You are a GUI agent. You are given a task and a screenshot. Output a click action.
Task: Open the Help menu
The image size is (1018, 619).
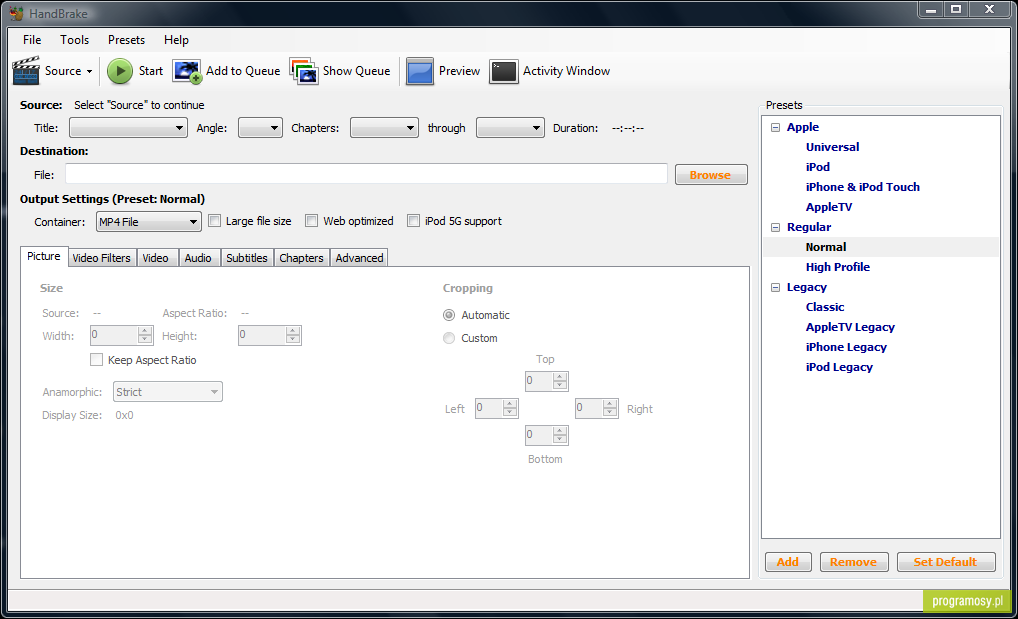coord(176,40)
